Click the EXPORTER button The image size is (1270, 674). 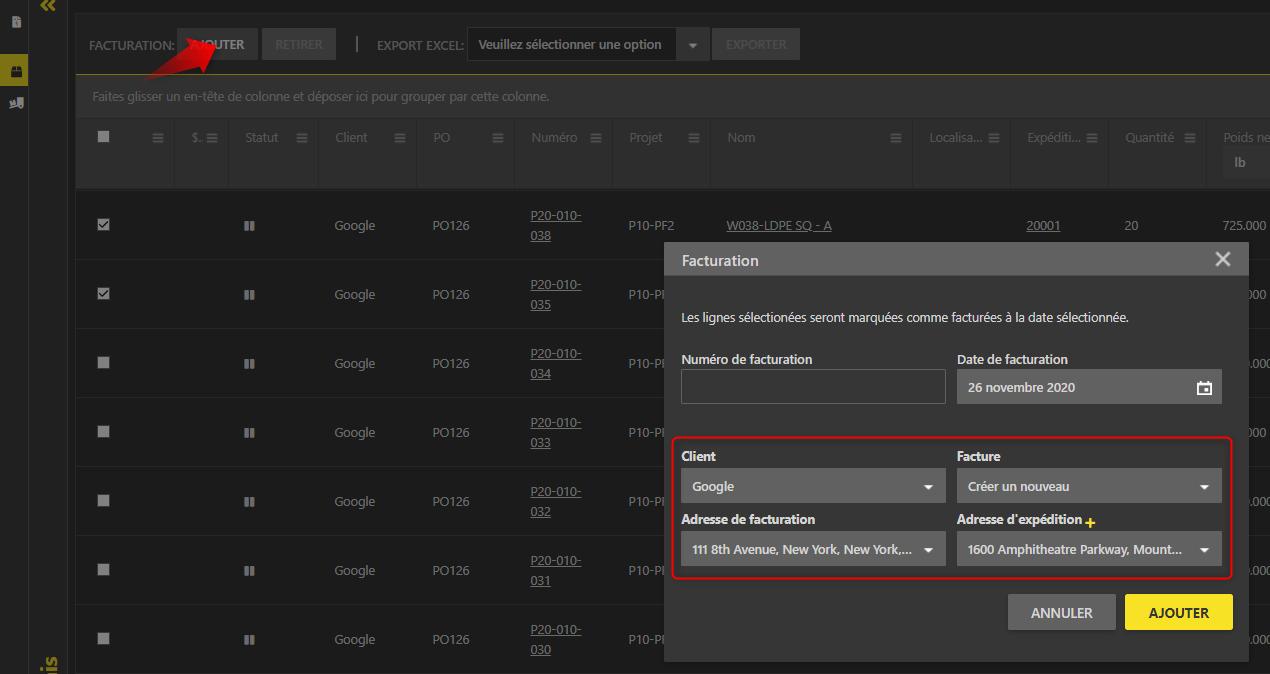tap(756, 44)
